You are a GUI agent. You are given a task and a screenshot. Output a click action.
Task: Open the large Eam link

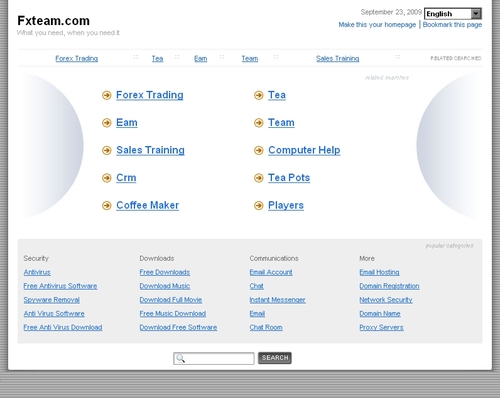127,123
